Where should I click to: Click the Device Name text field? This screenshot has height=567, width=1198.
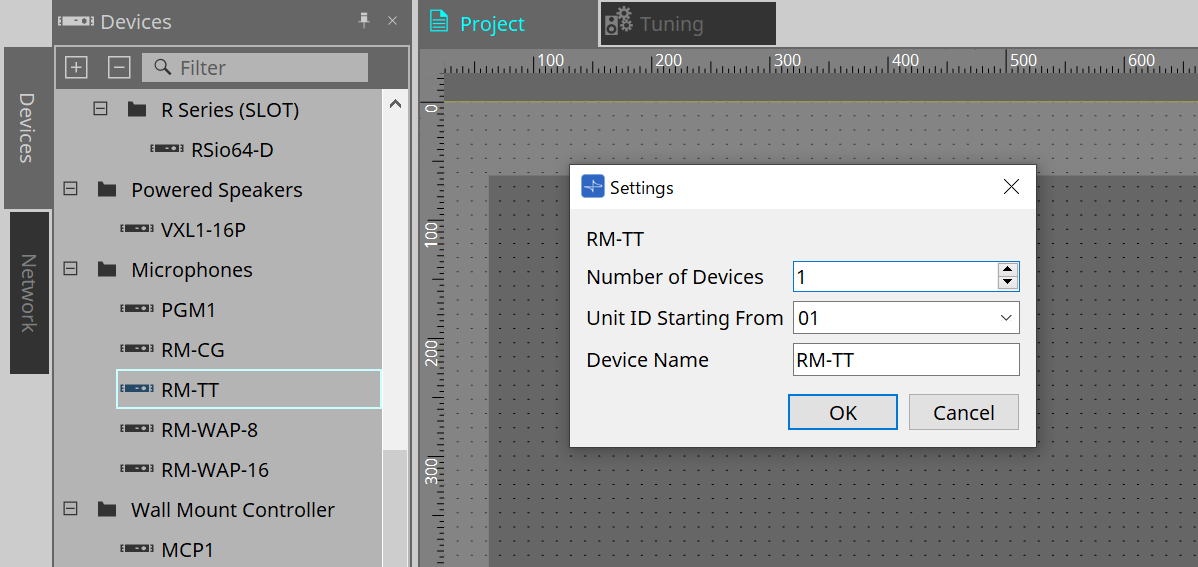(x=906, y=359)
